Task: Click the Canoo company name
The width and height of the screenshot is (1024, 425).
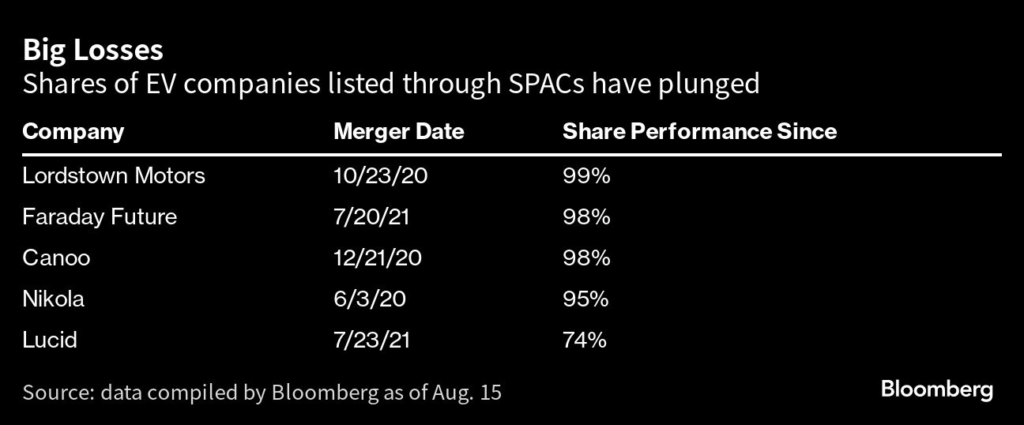Action: click(56, 258)
